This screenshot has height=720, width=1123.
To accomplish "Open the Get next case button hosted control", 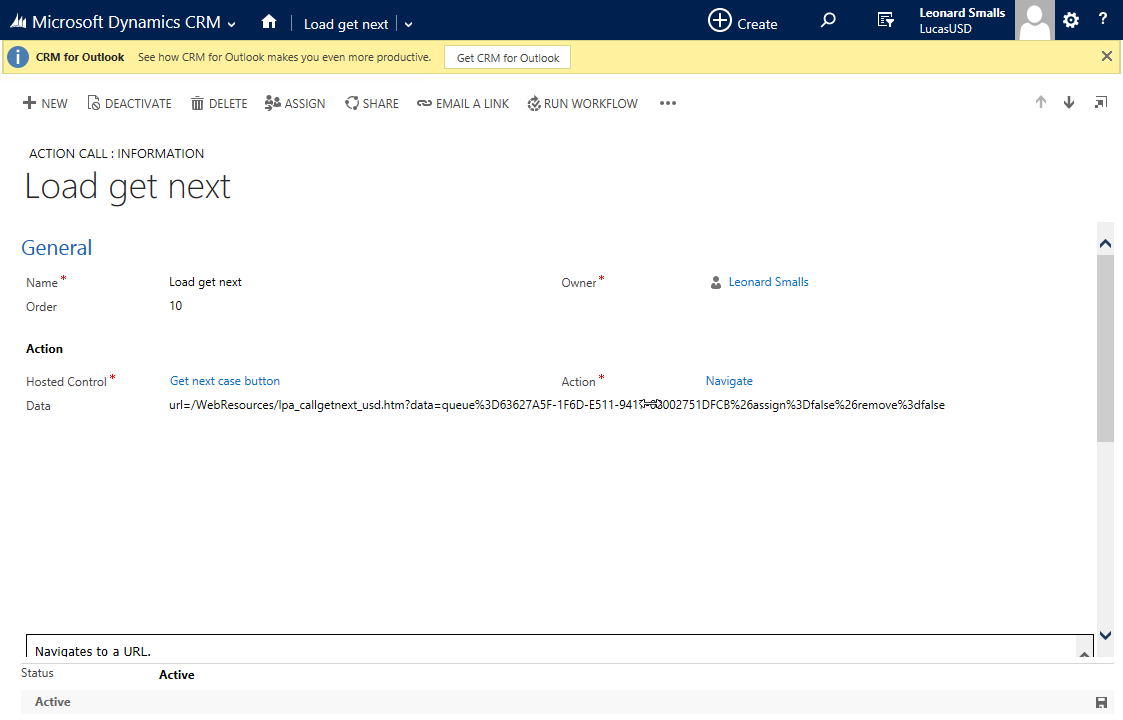I will [225, 381].
